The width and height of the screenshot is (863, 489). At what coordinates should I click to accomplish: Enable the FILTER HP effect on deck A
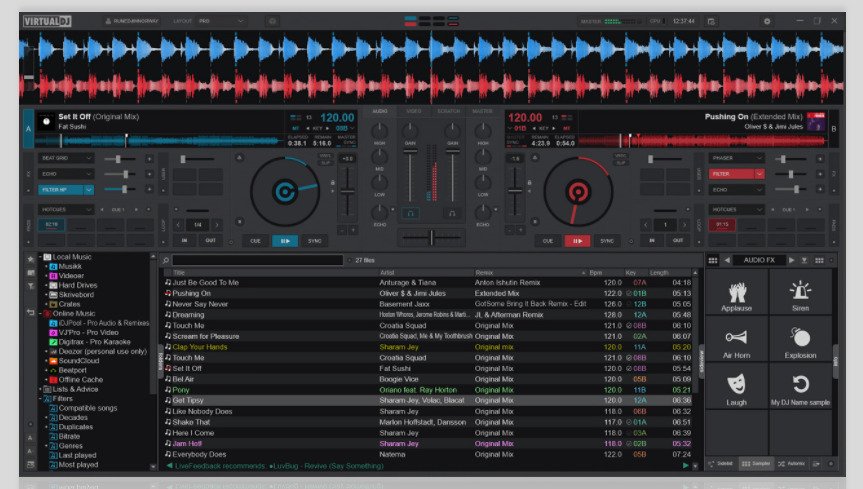pos(60,189)
